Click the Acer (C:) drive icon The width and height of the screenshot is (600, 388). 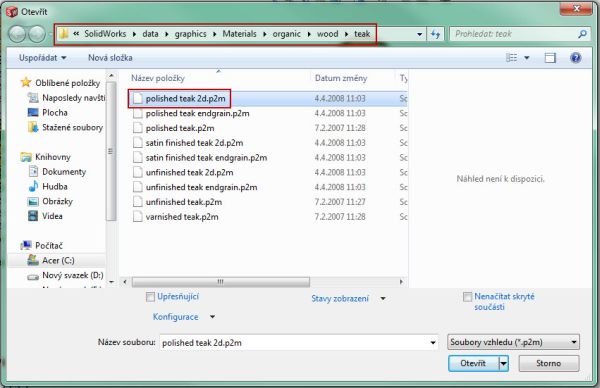point(33,260)
